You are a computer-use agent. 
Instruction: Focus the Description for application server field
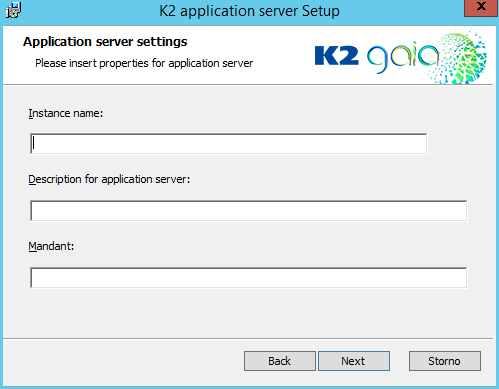pyautogui.click(x=249, y=210)
